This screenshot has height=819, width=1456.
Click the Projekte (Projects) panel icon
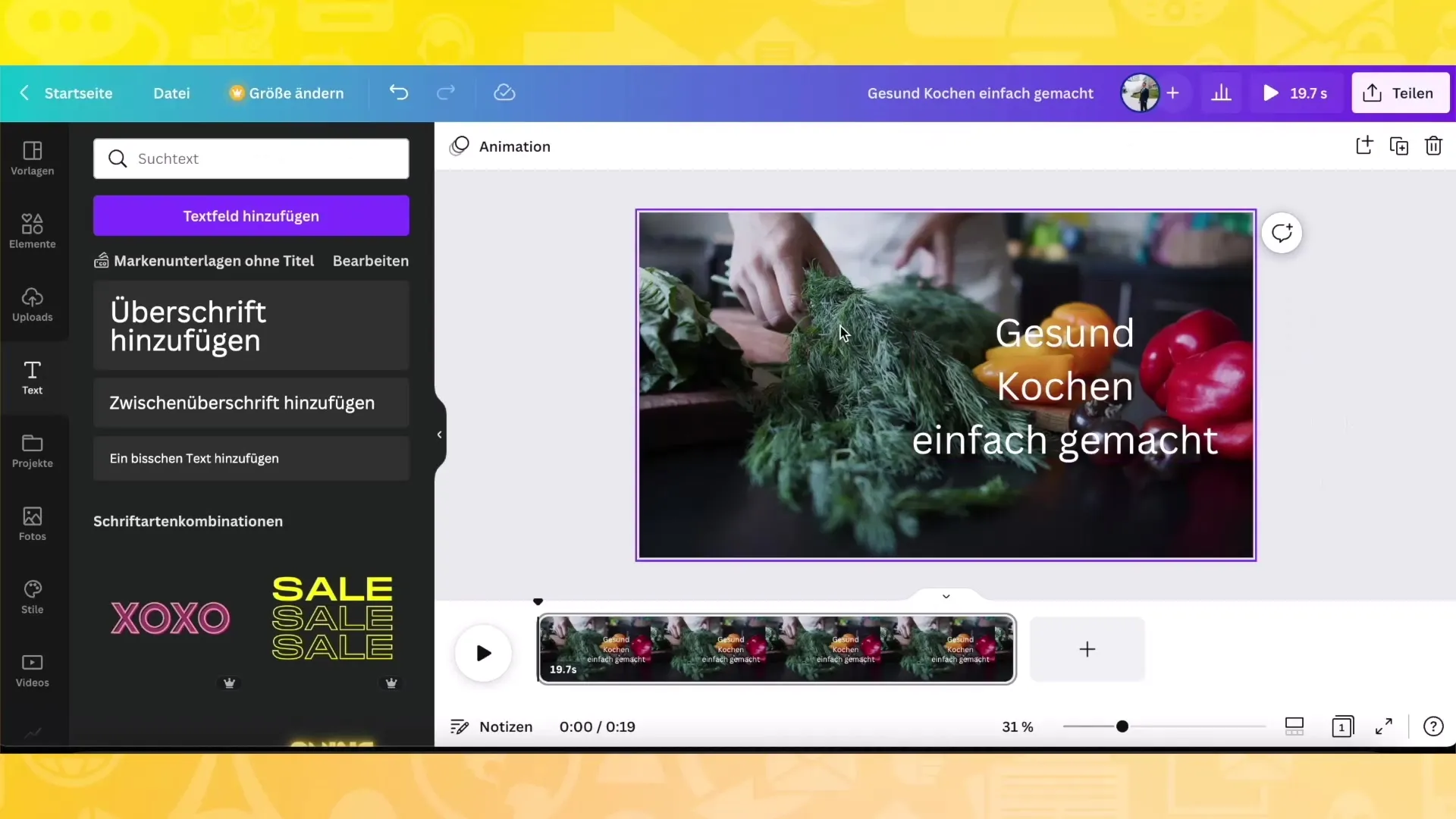click(32, 451)
